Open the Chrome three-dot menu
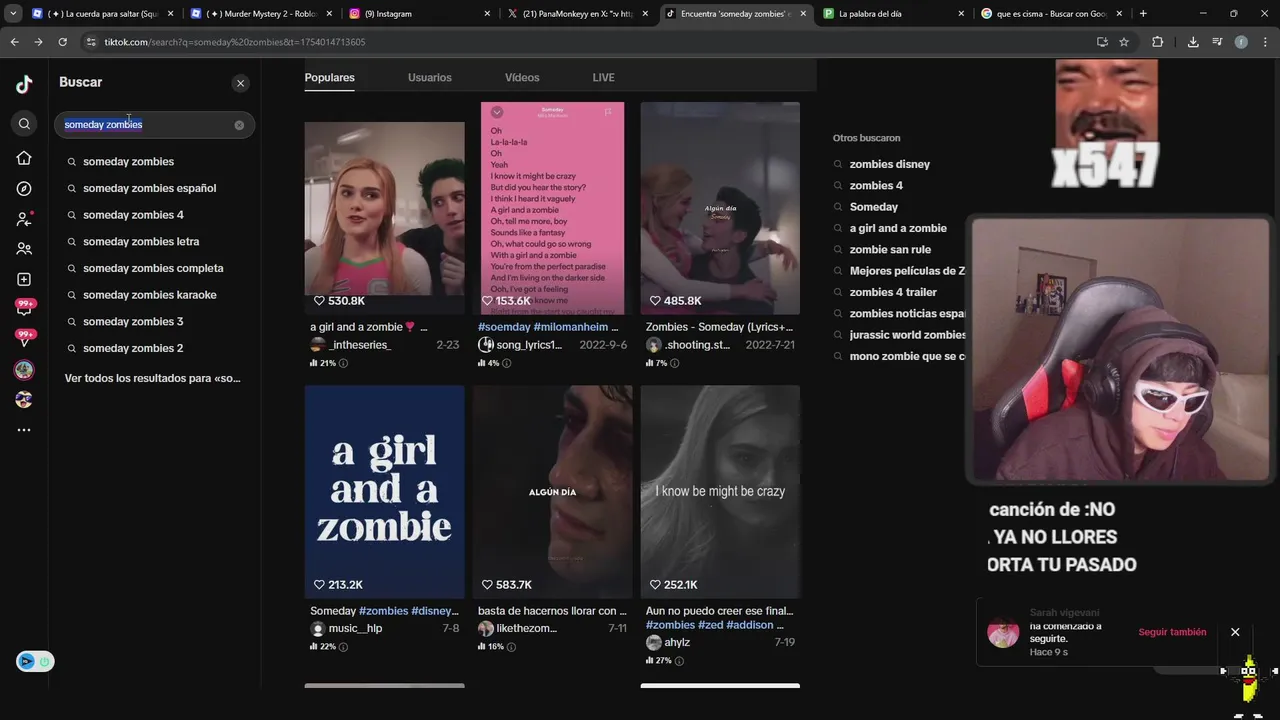 [1265, 42]
